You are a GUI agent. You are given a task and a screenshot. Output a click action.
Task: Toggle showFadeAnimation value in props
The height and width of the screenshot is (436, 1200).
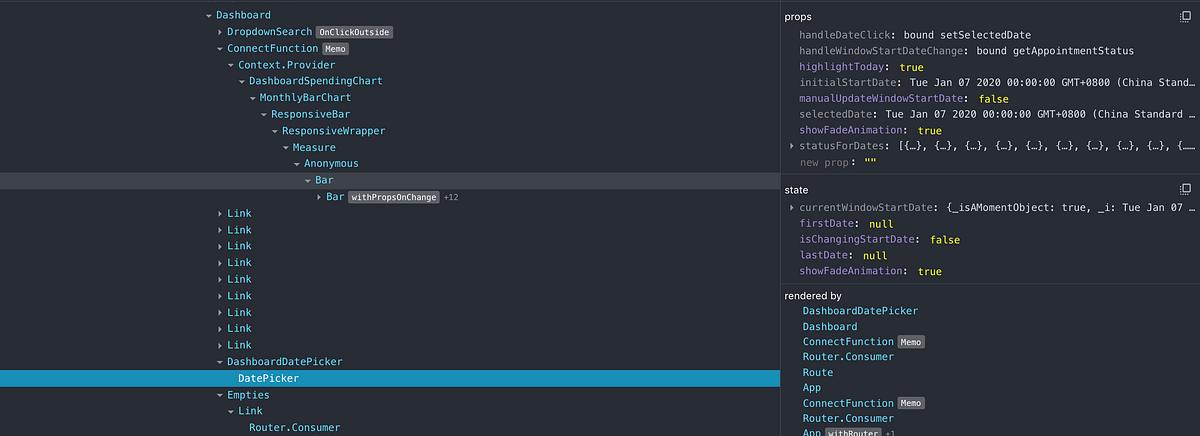tap(929, 131)
